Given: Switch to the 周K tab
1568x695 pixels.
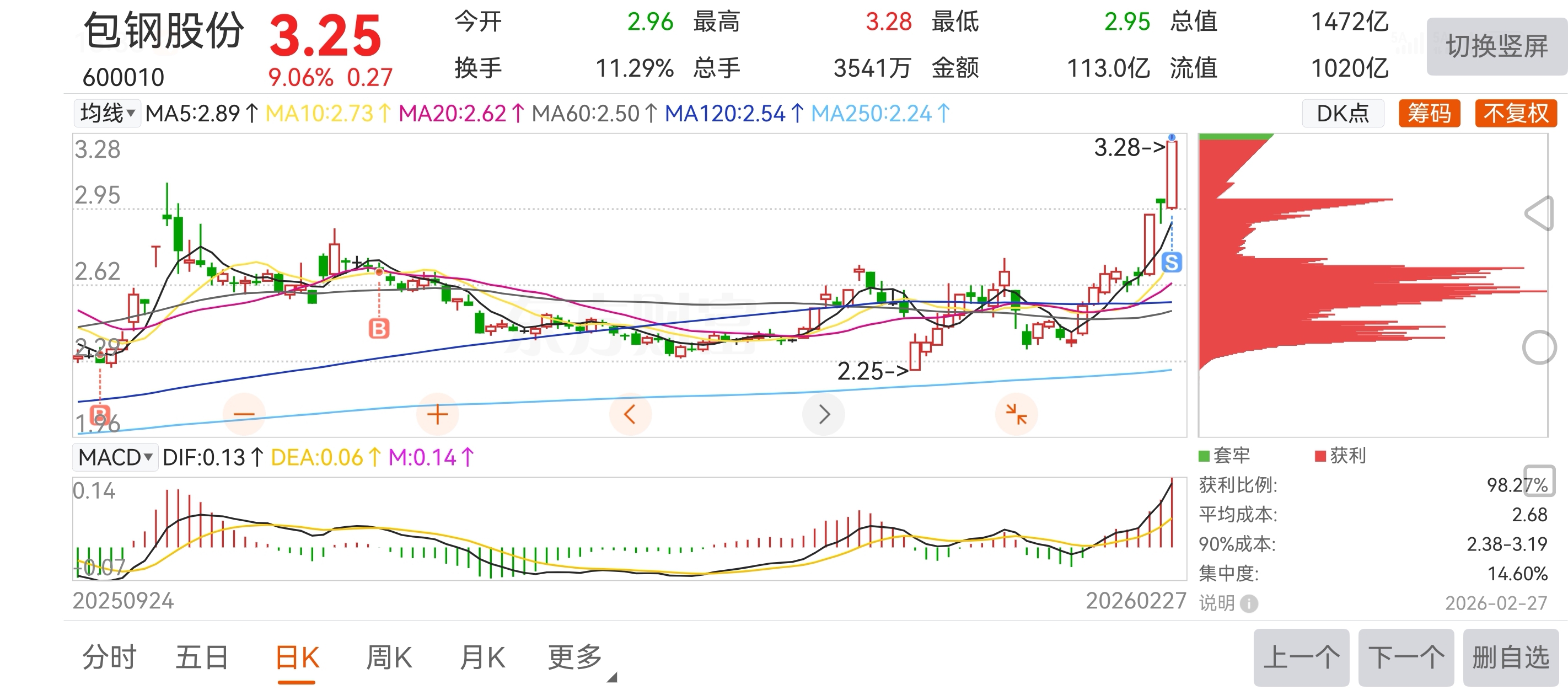Looking at the screenshot, I should coord(389,658).
